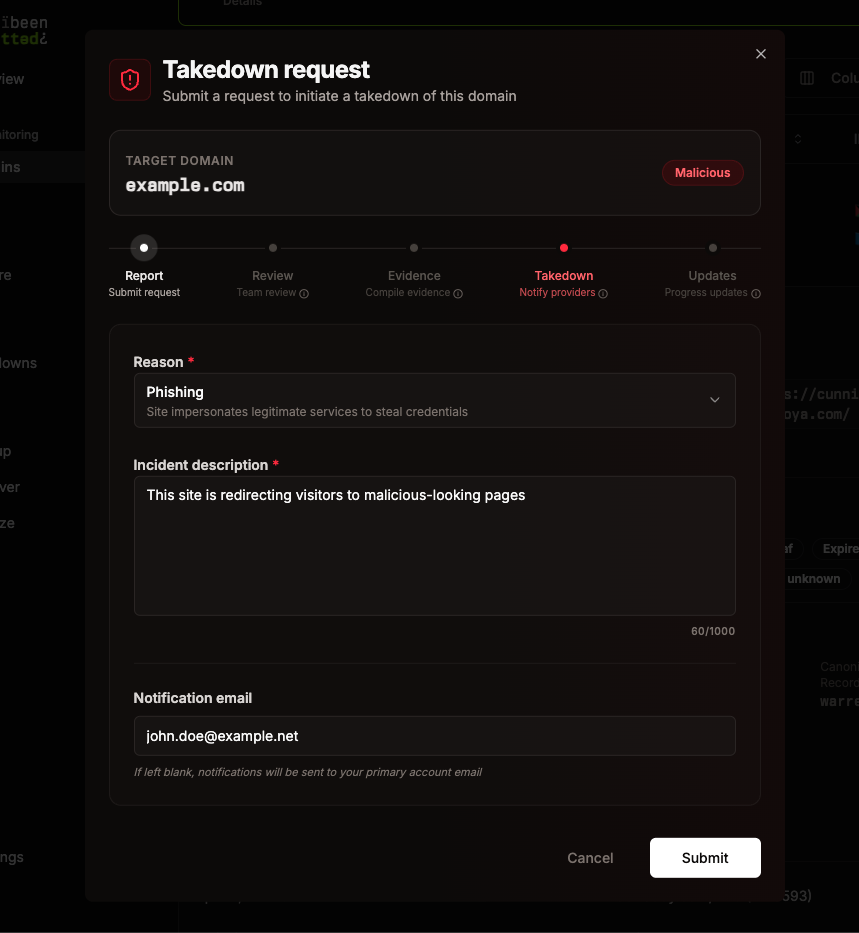Focus the Incident description text area
Image resolution: width=859 pixels, height=933 pixels.
coord(434,545)
